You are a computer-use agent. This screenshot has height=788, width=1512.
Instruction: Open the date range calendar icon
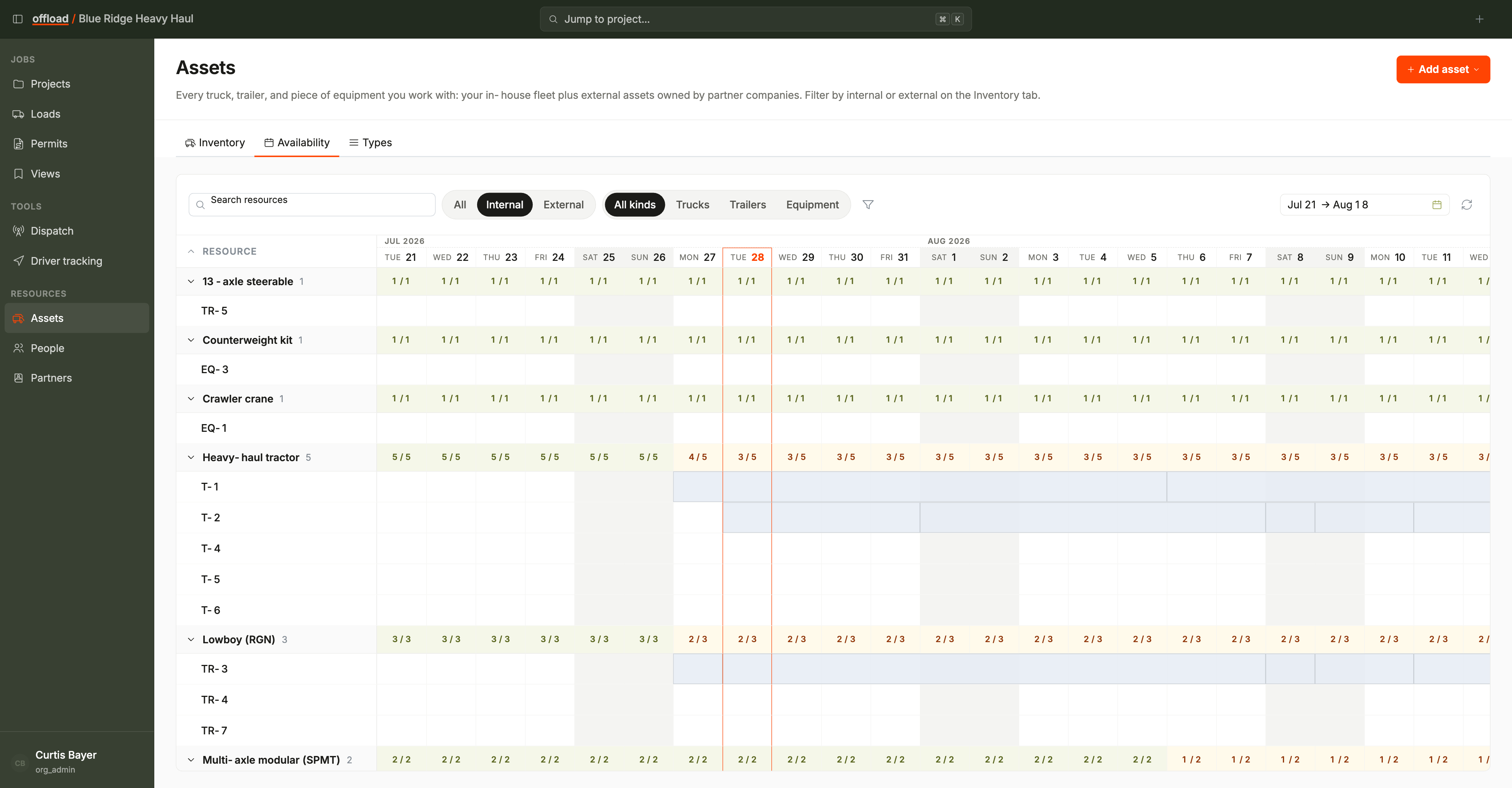pos(1437,205)
